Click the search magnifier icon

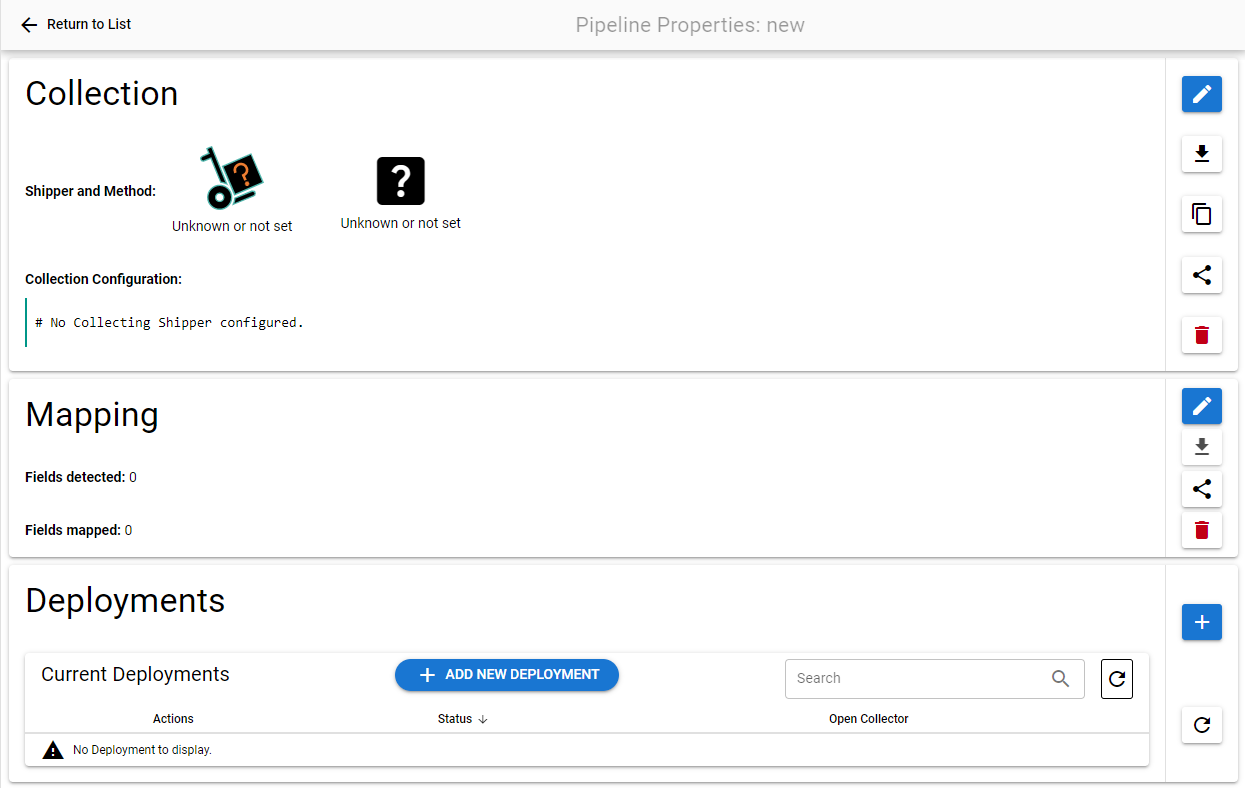(1060, 678)
